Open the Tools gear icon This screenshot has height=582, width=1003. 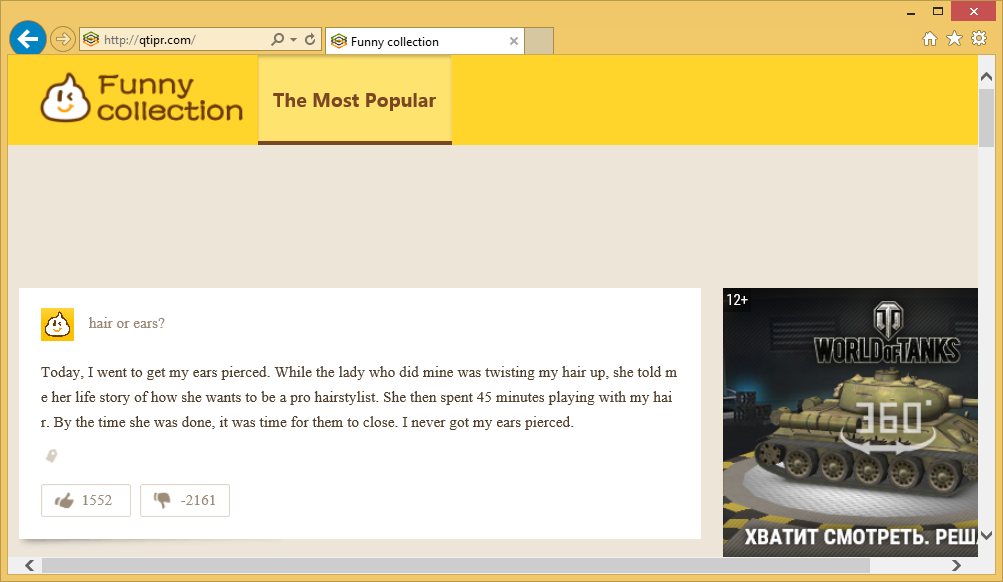tap(979, 39)
